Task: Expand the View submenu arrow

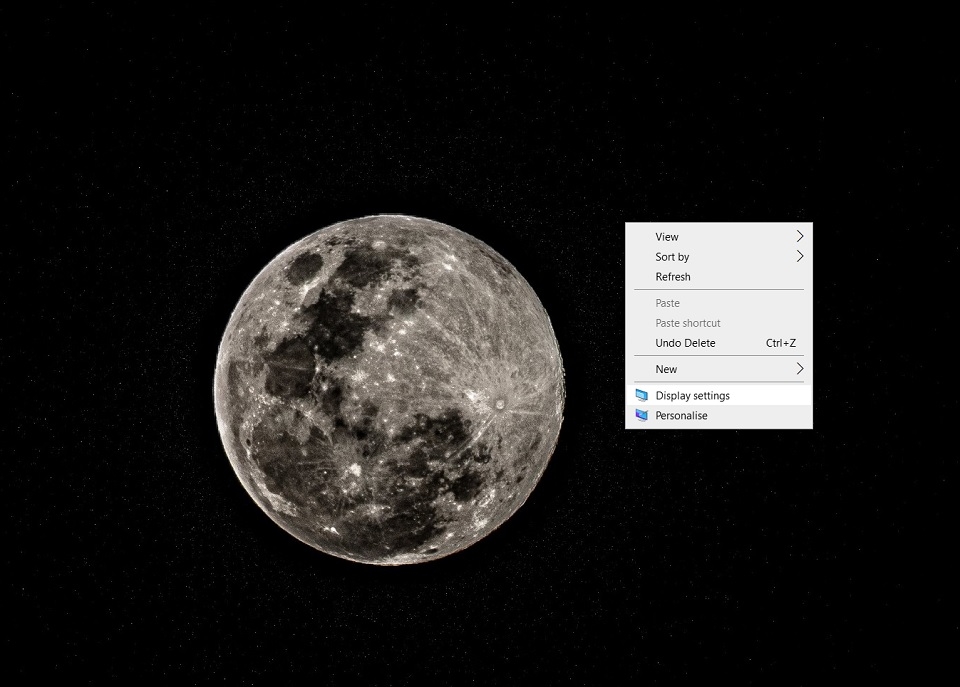Action: point(799,236)
